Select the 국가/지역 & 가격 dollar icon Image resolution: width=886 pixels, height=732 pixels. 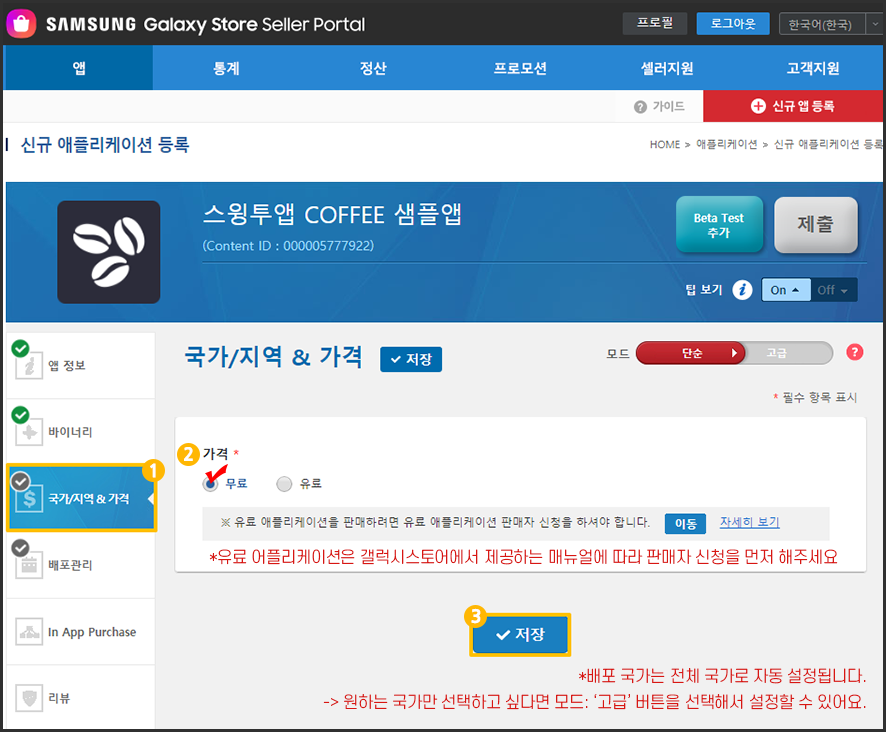(30, 498)
